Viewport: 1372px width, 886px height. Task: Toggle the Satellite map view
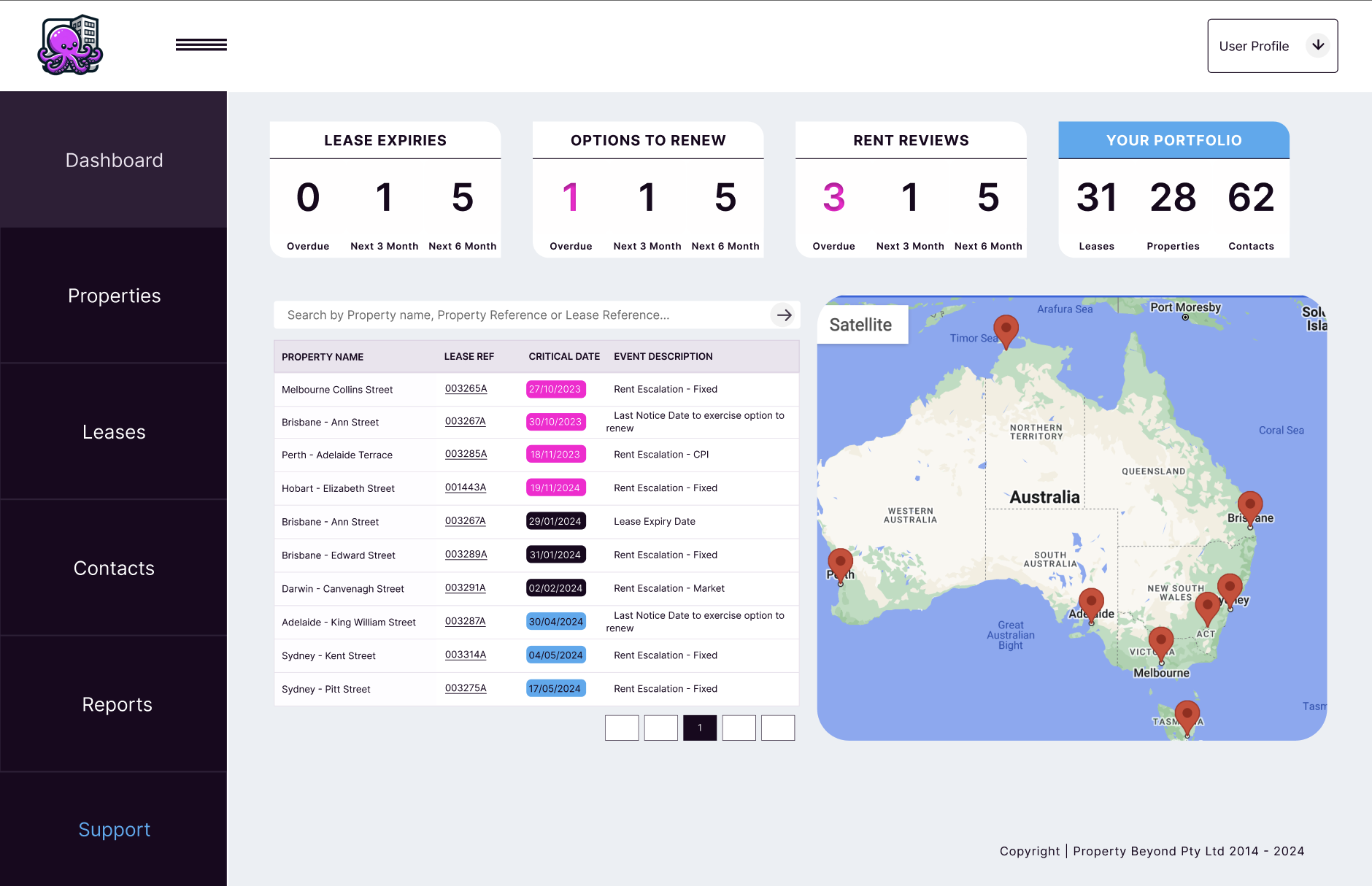click(x=862, y=324)
